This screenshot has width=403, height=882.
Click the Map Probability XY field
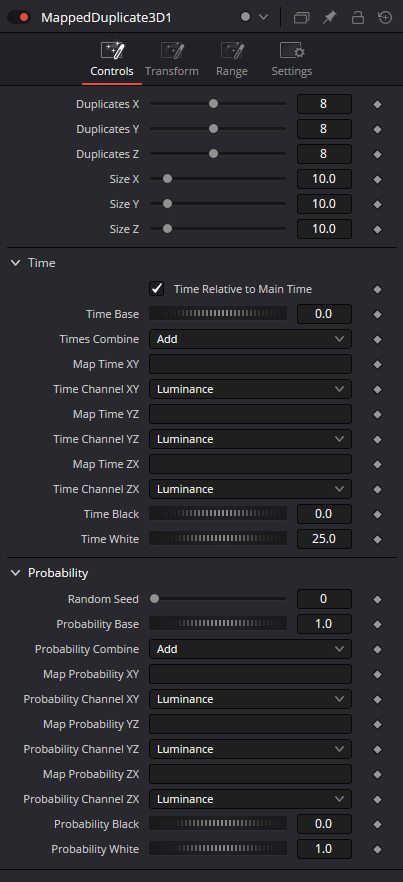click(x=250, y=674)
